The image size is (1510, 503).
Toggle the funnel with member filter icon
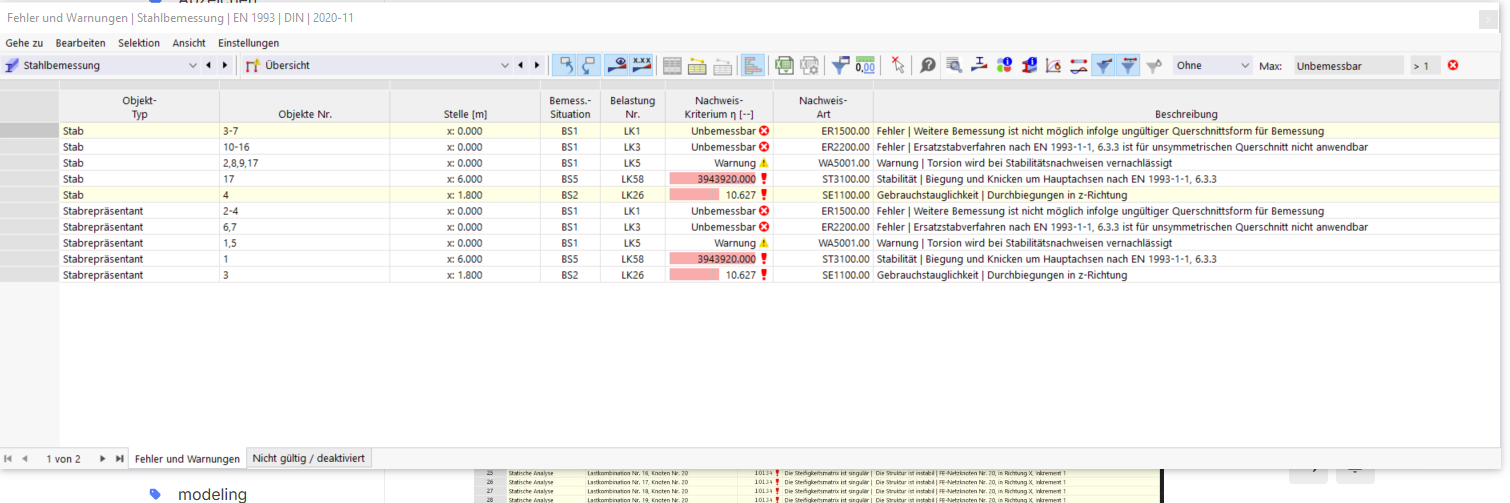(x=1127, y=65)
